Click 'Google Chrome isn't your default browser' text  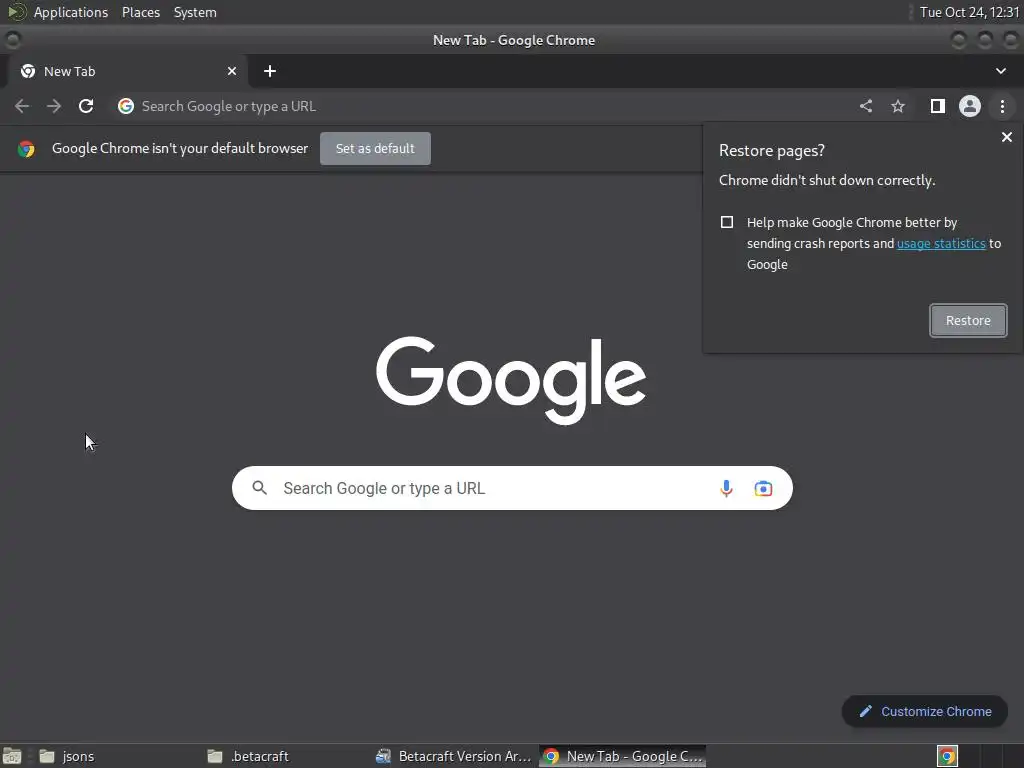coord(180,148)
